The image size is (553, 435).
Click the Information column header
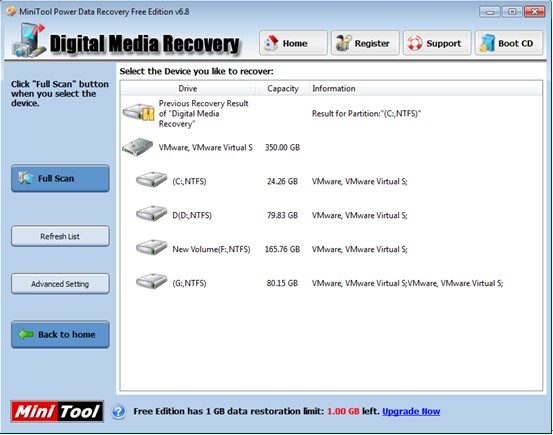[426, 89]
